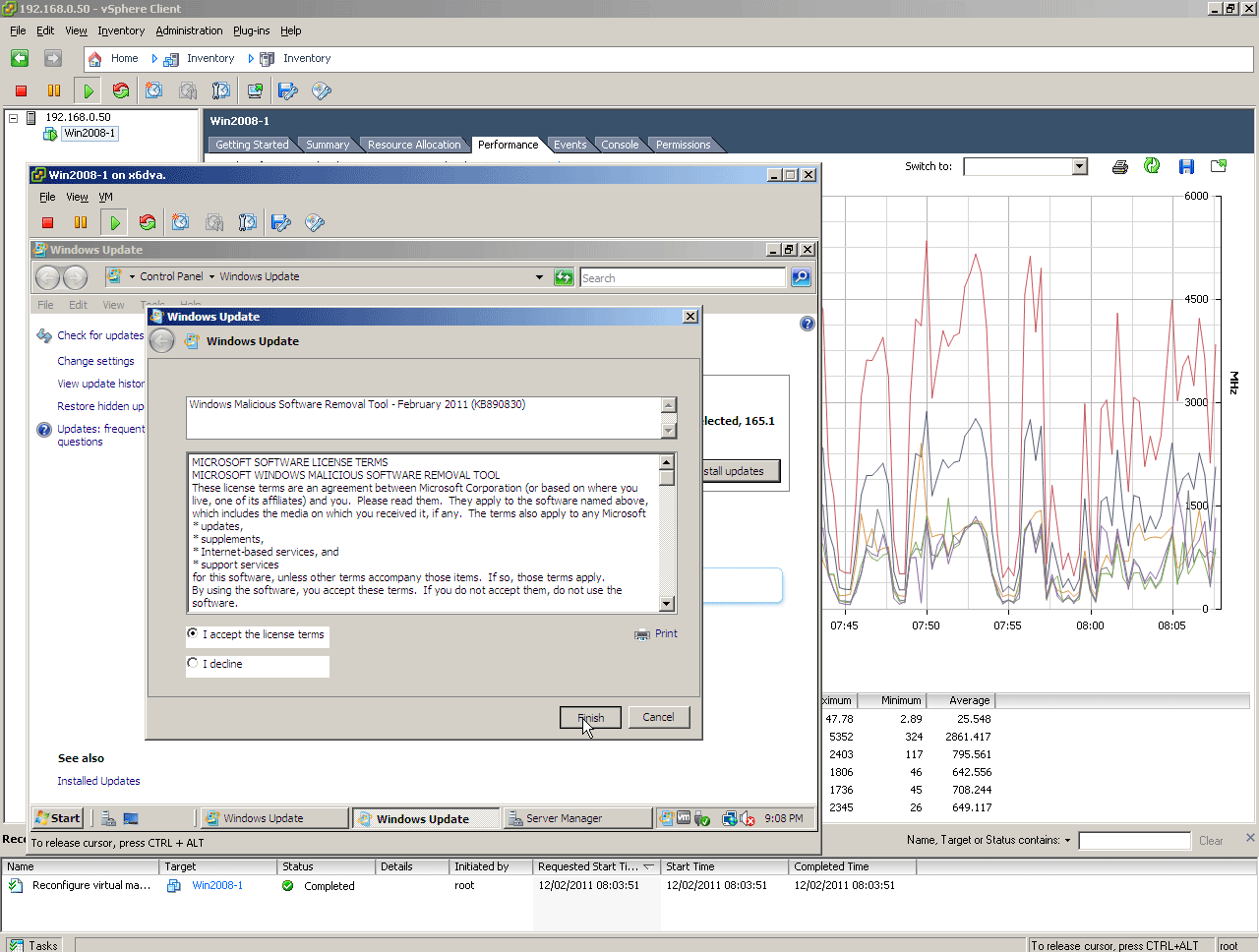Click Power On in main vSphere toolbar
1259x952 pixels.
tap(89, 90)
